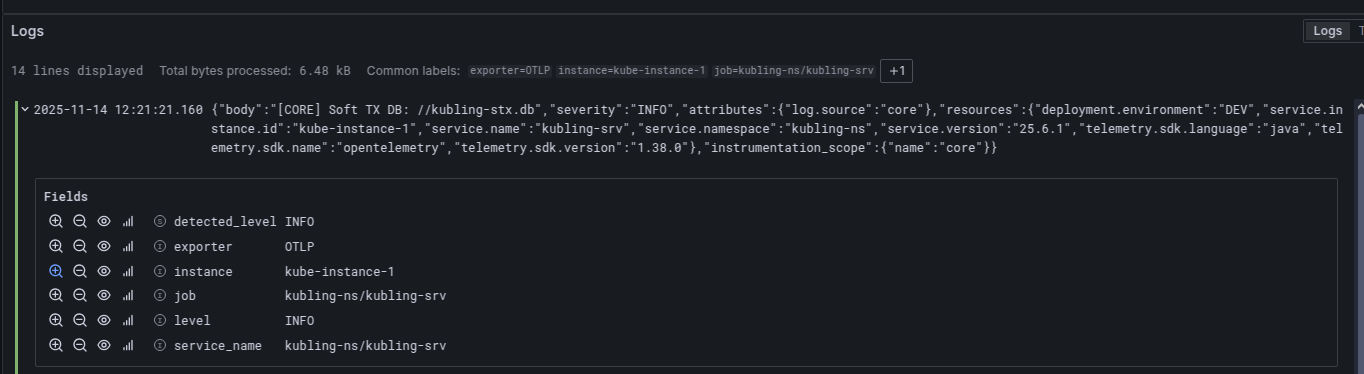Toggle eye icon for detected_level field

click(104, 221)
